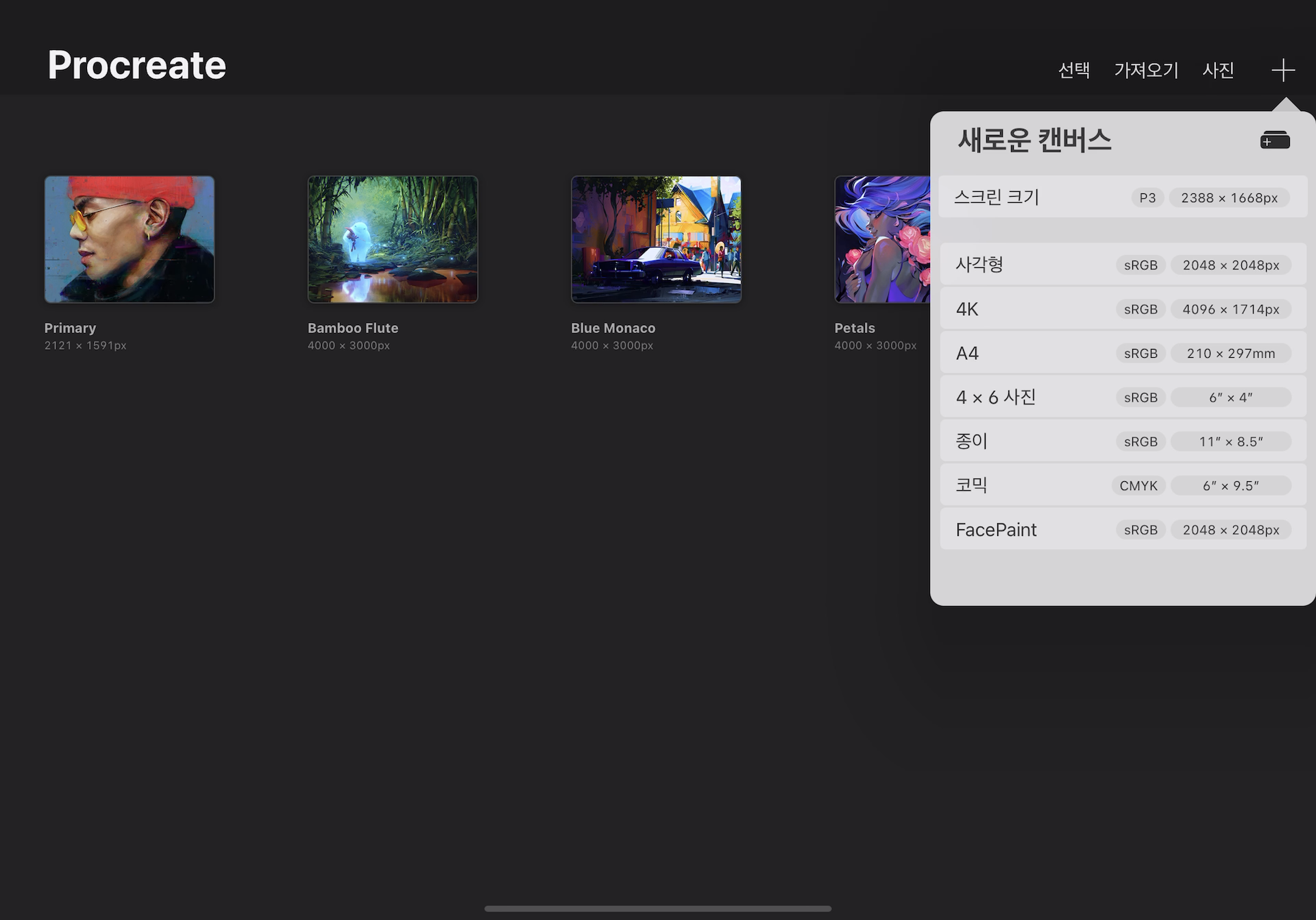Click the custom canvas size icon
Viewport: 1316px width, 920px height.
[x=1274, y=140]
